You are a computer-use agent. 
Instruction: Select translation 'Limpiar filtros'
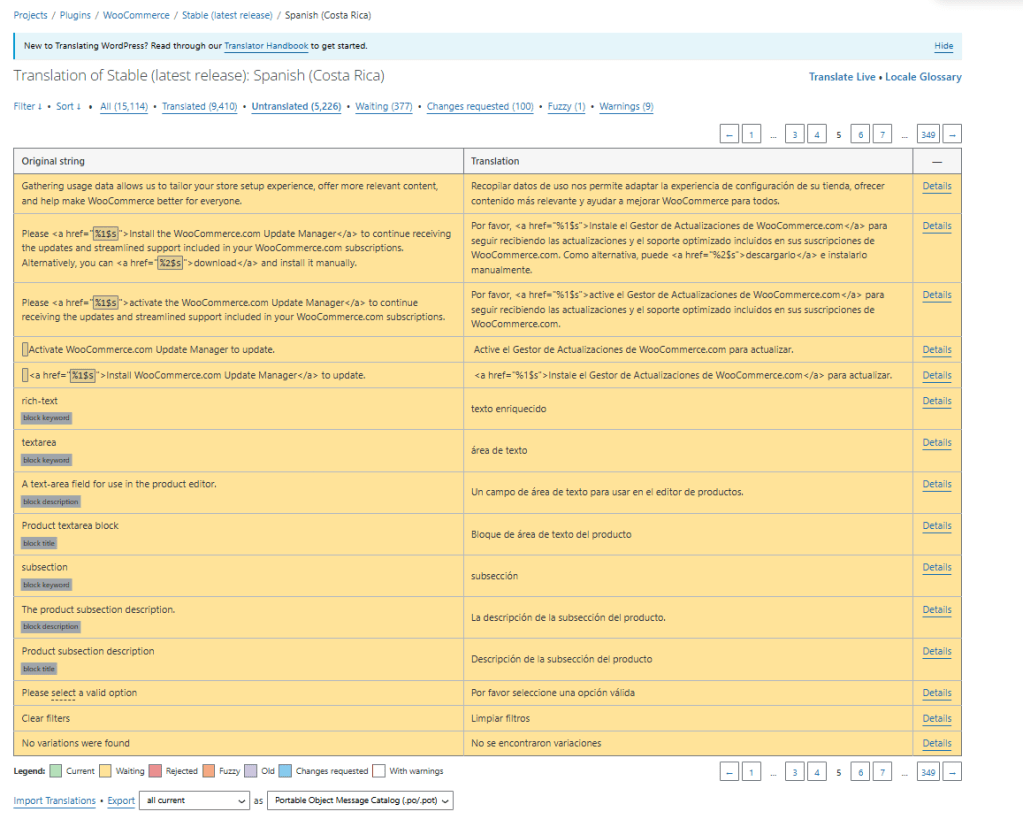(x=500, y=718)
